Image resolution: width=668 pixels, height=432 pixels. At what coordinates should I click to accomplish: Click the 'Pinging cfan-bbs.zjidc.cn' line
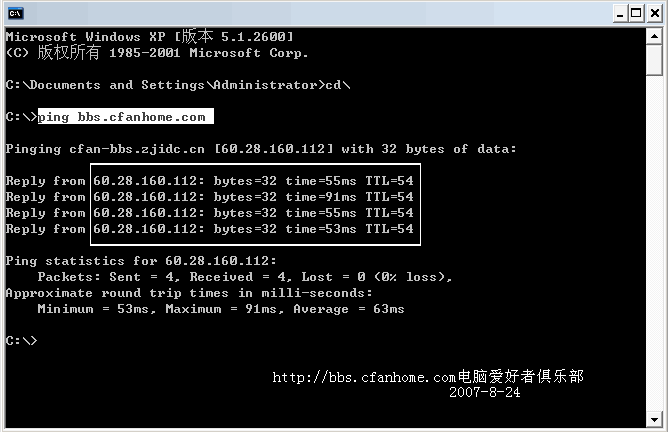click(260, 149)
